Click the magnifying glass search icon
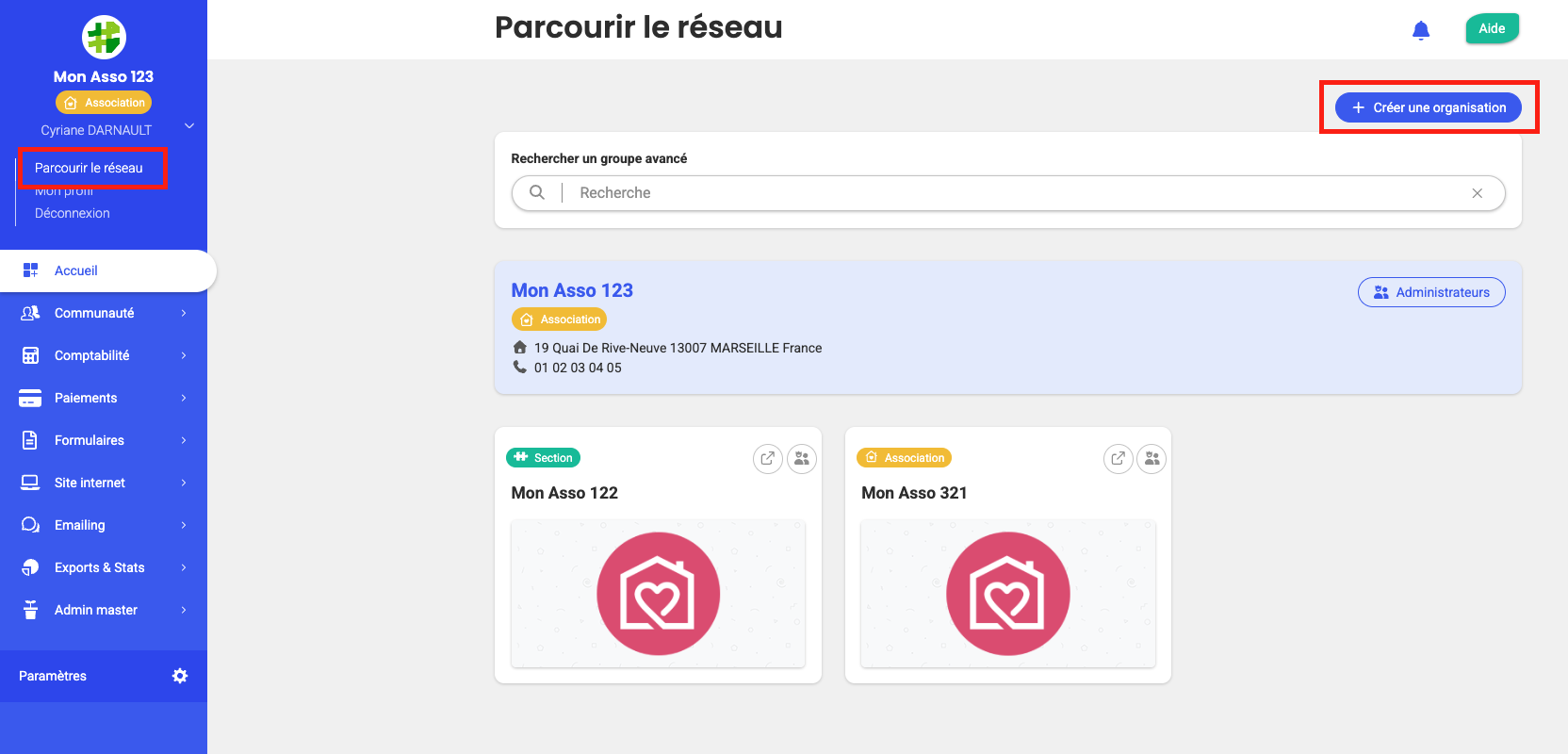Viewport: 1568px width, 754px height. pyautogui.click(x=537, y=192)
